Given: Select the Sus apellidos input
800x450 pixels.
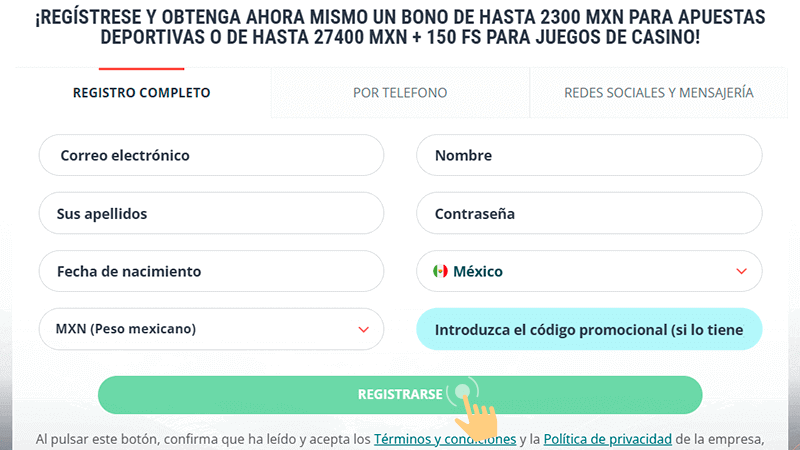Looking at the screenshot, I should coord(212,213).
